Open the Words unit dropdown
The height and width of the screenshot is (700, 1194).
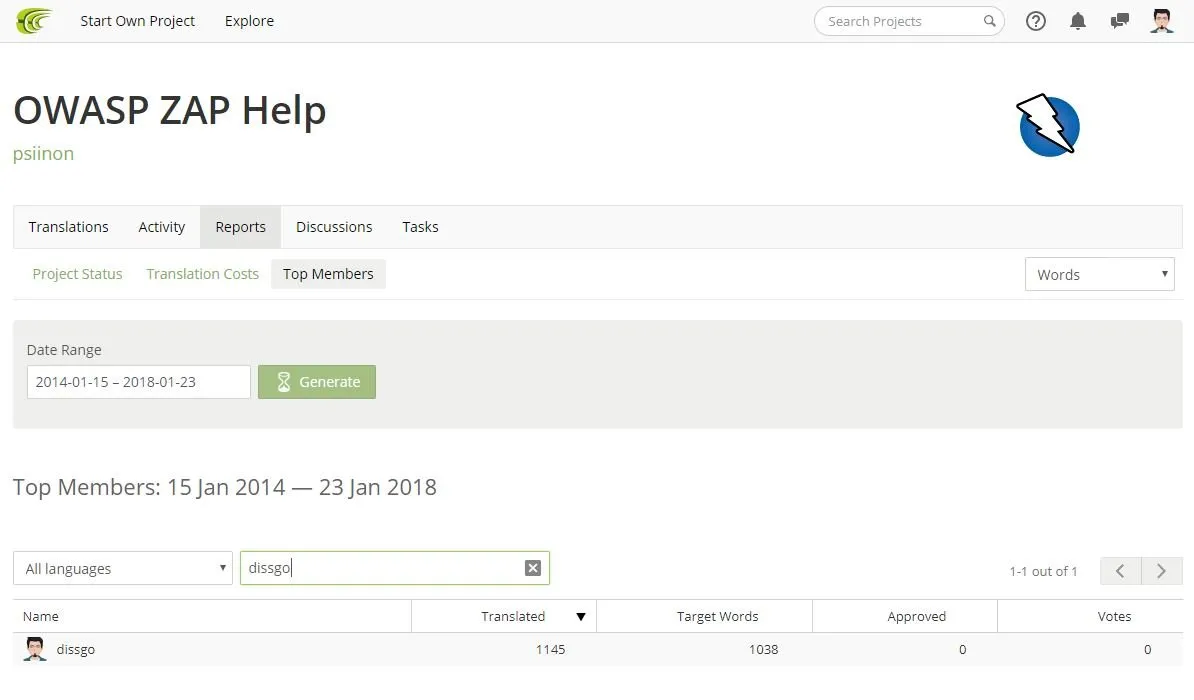1100,274
